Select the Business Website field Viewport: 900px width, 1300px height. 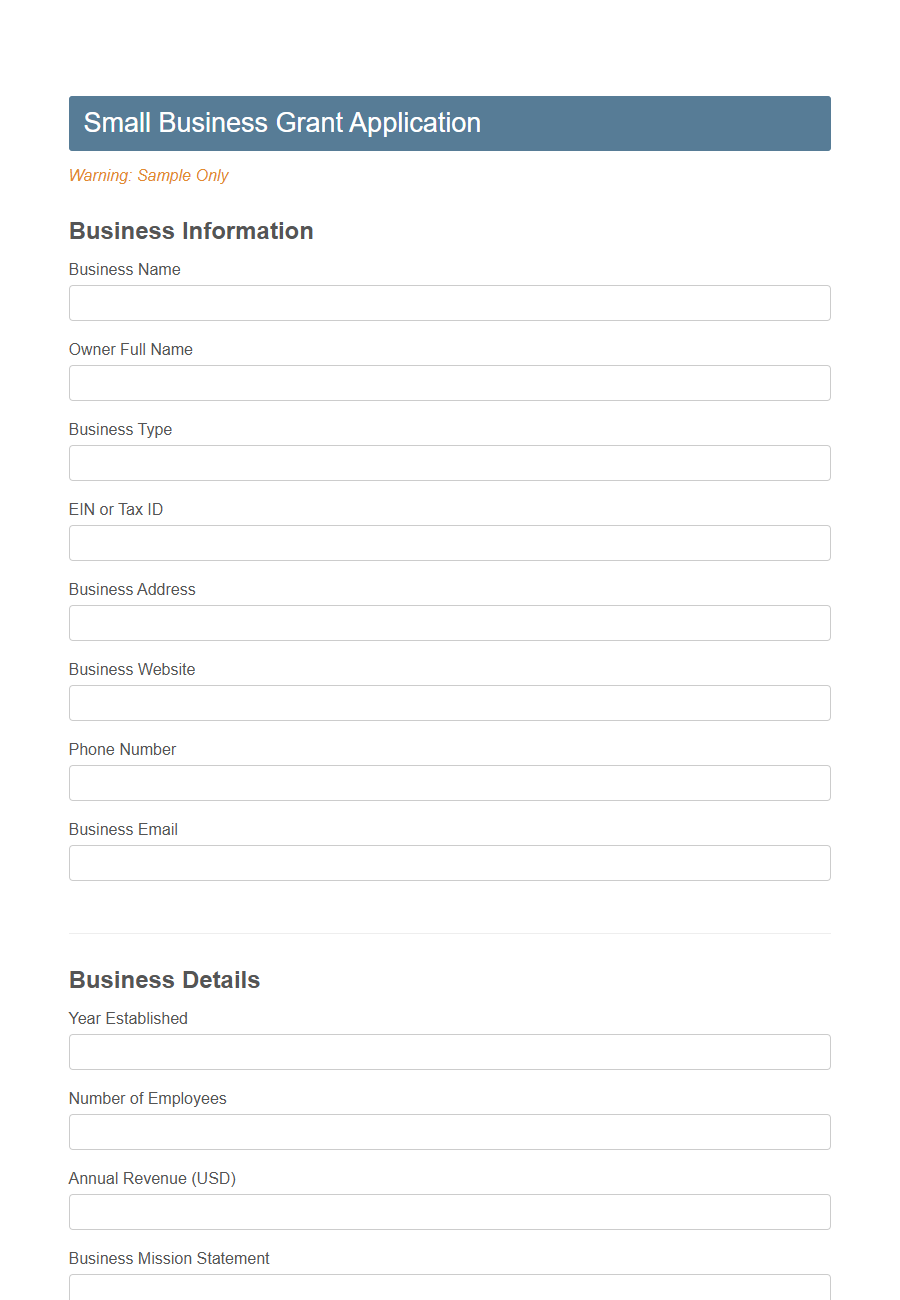[x=449, y=703]
